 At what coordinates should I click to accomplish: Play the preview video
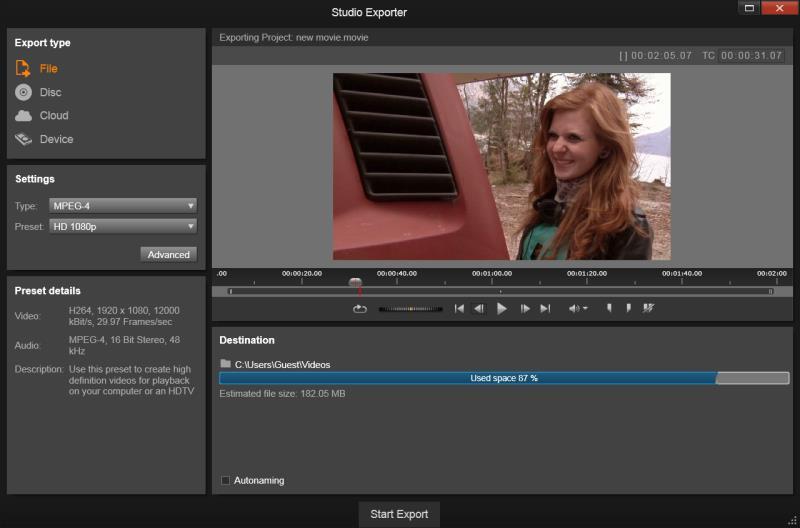[502, 309]
